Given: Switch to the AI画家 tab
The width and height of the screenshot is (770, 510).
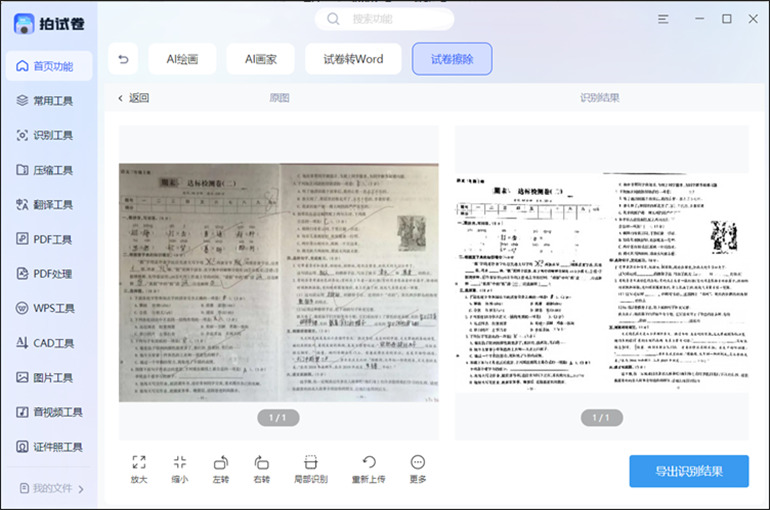Looking at the screenshot, I should 261,59.
